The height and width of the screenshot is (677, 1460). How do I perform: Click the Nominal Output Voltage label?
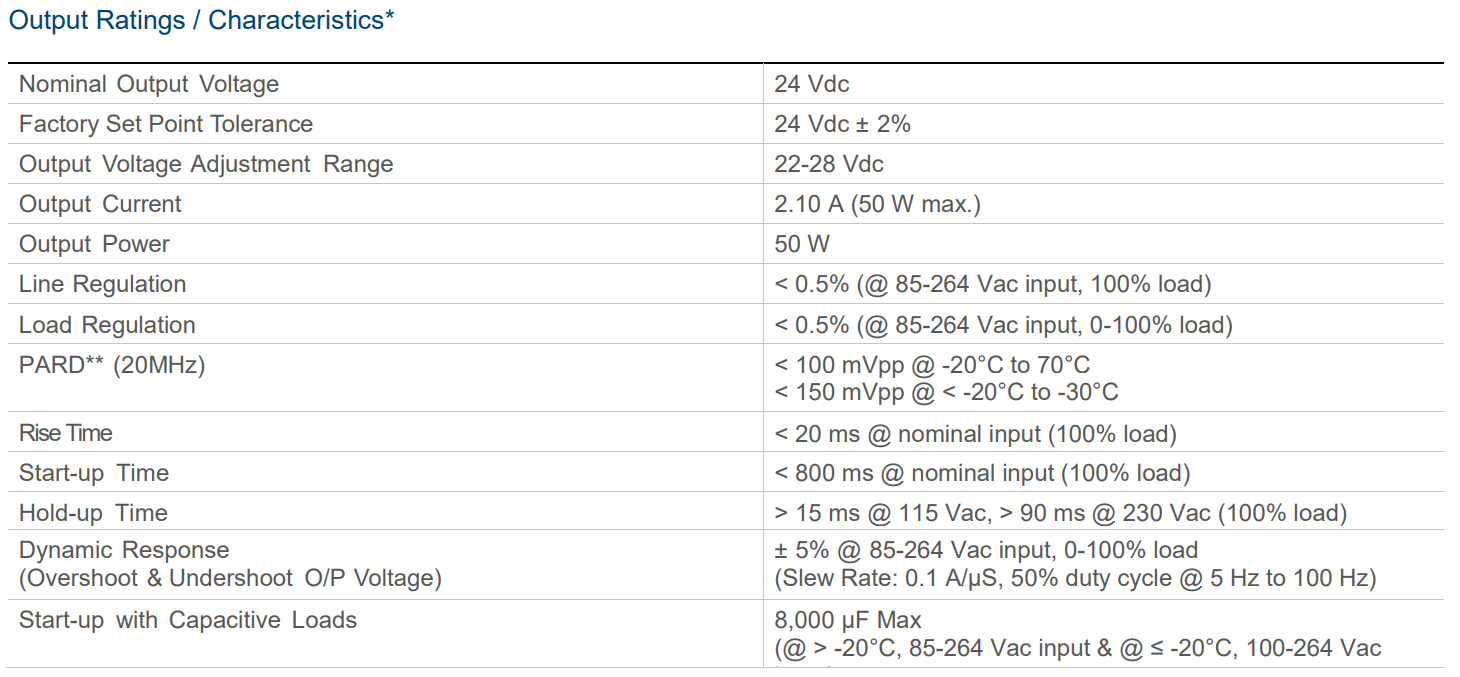(149, 84)
